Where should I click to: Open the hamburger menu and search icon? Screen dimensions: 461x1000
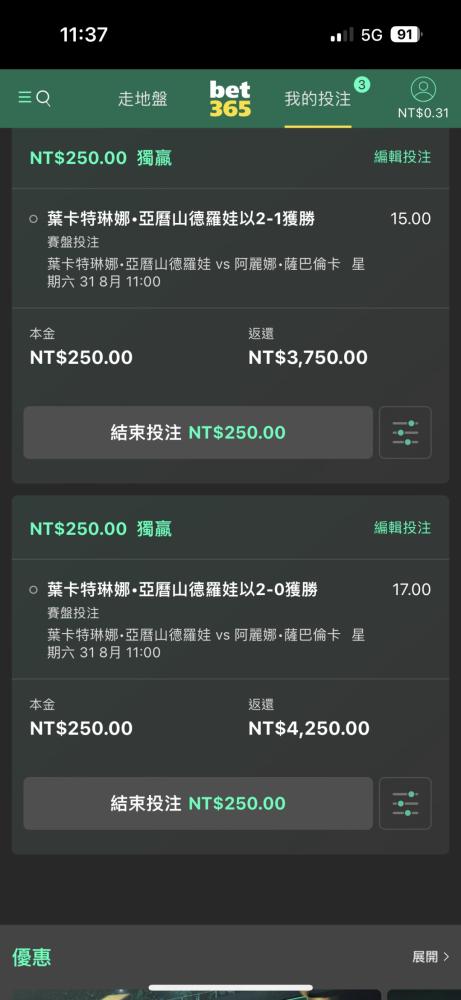[x=34, y=98]
